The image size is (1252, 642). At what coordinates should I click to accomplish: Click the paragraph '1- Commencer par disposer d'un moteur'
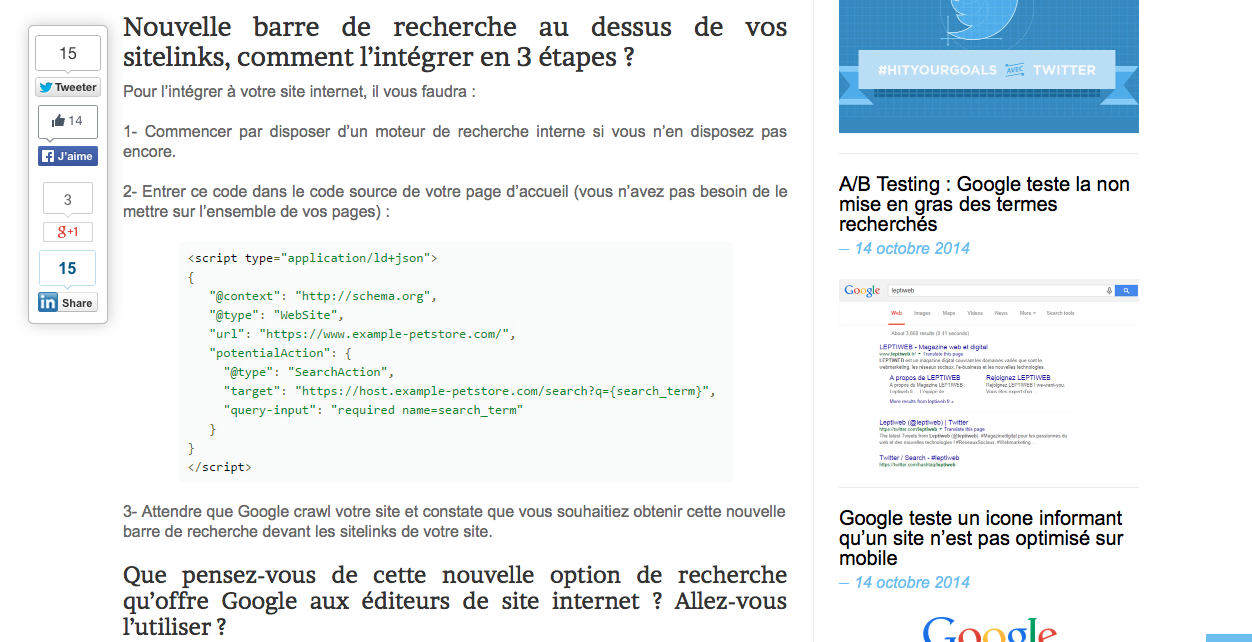click(x=455, y=142)
